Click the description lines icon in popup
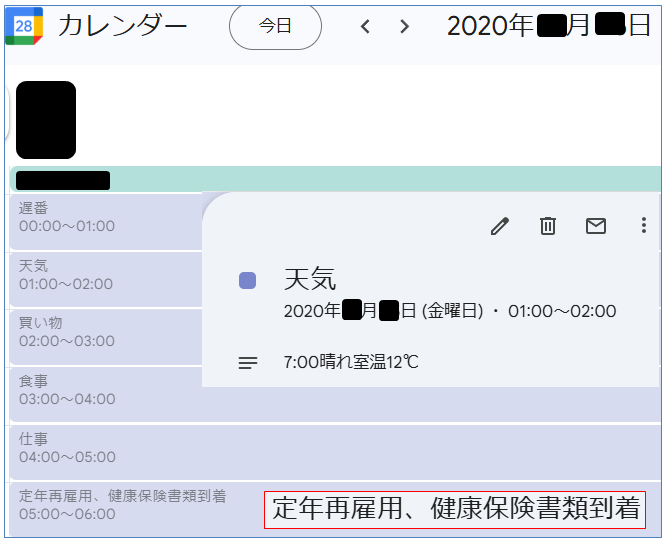 [248, 362]
